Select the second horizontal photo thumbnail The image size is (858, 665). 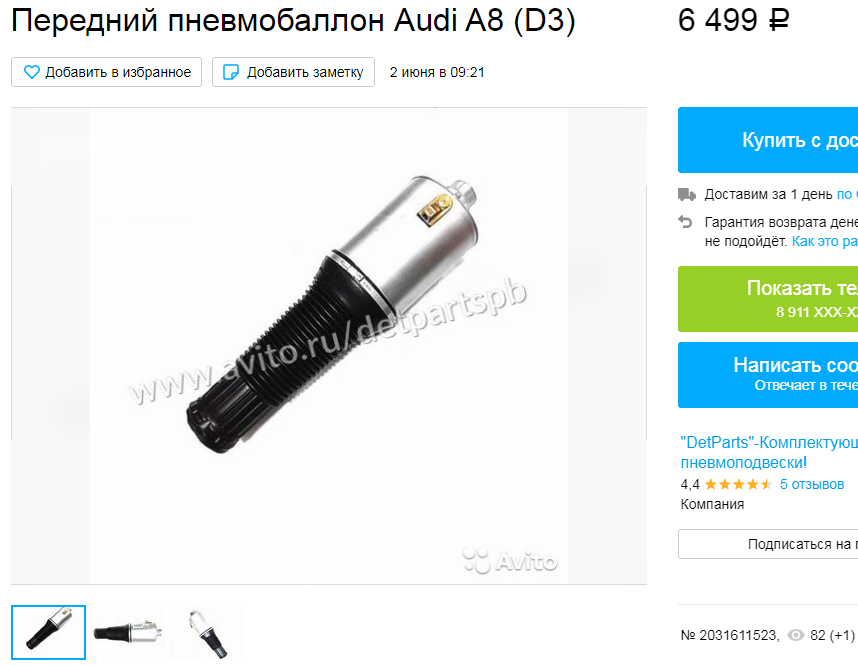(x=127, y=632)
